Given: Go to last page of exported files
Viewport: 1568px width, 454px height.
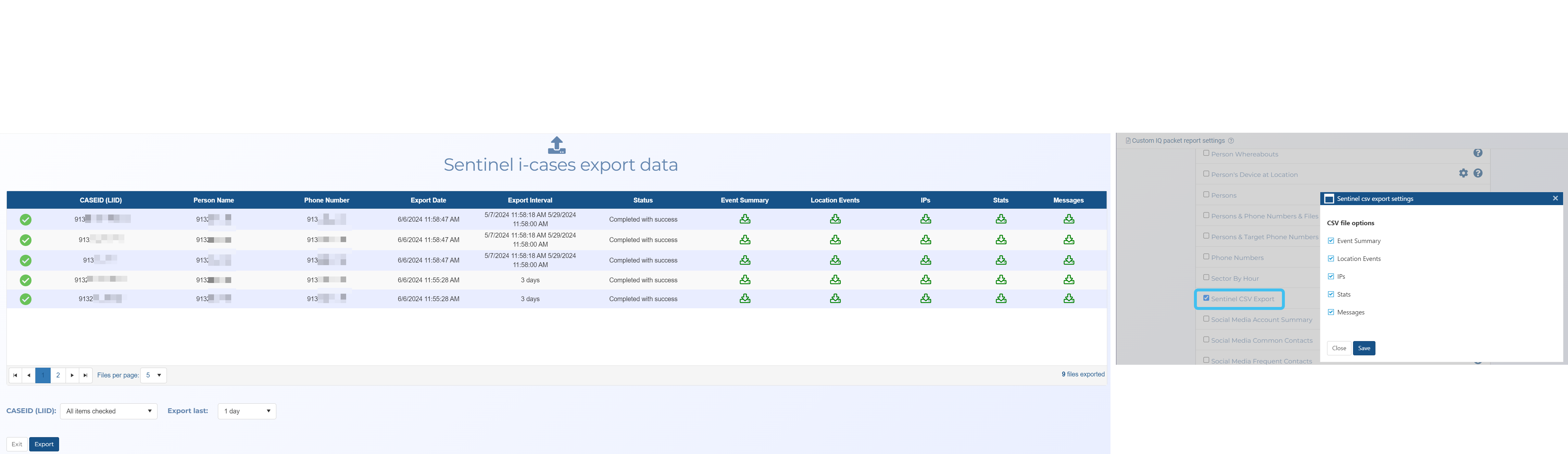Looking at the screenshot, I should click(86, 375).
